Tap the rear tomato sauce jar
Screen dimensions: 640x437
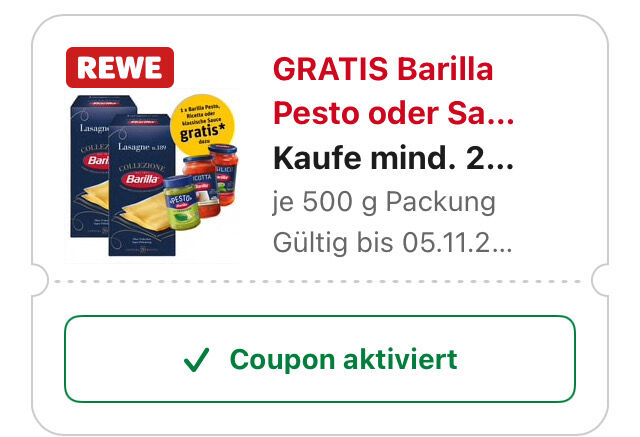224,174
